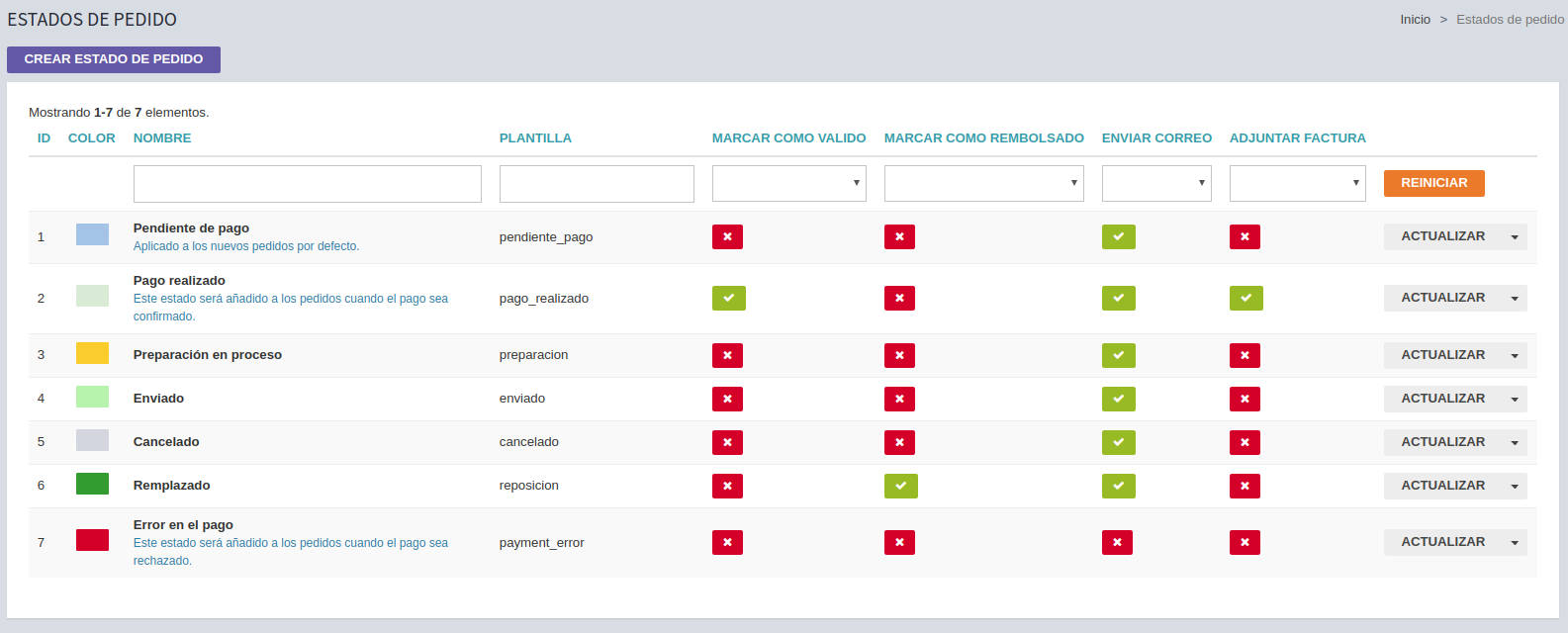Image resolution: width=1568 pixels, height=633 pixels.
Task: Click the green check for Pago realizado valid
Action: pos(728,298)
